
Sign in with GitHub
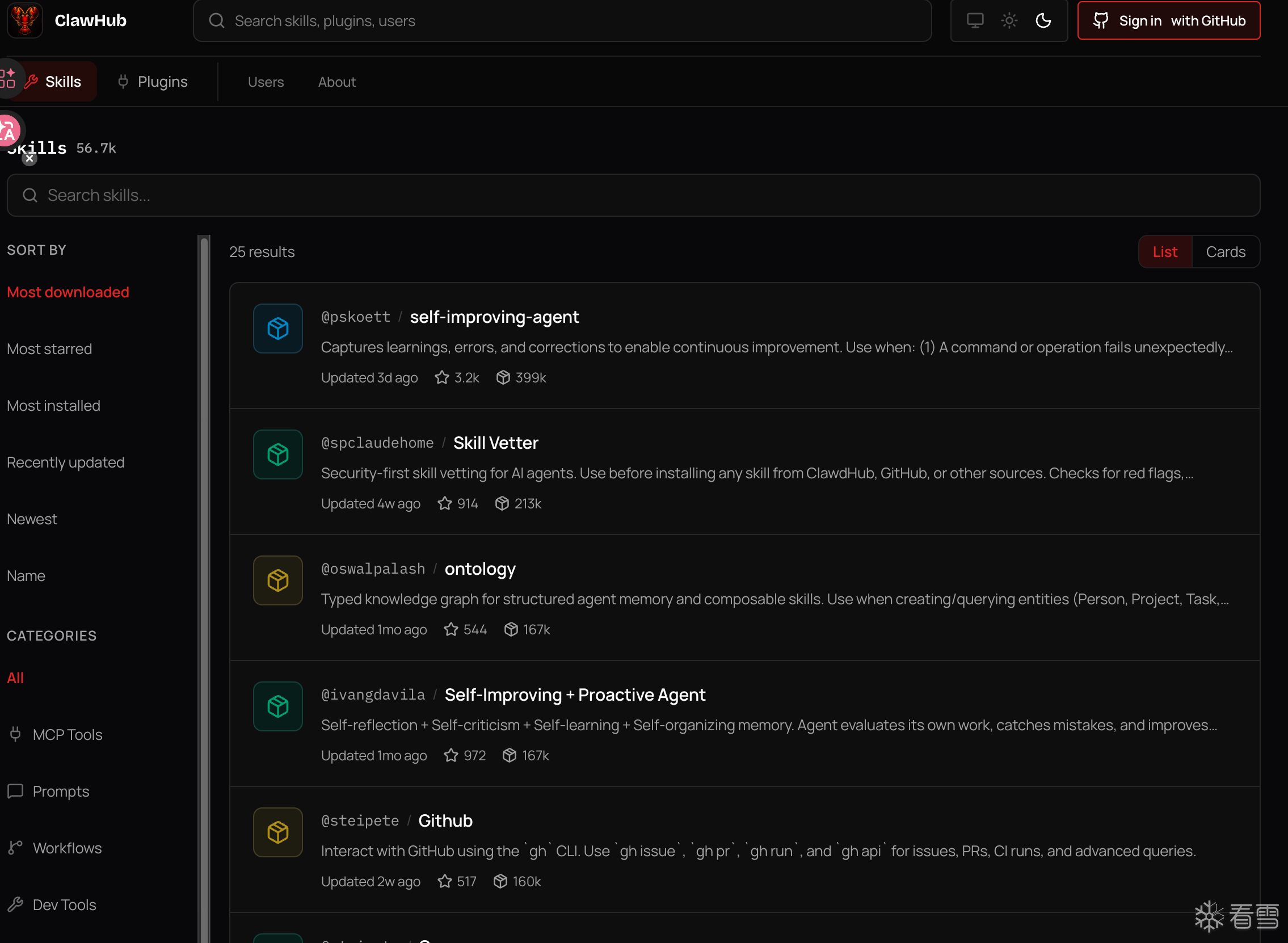1168,20
